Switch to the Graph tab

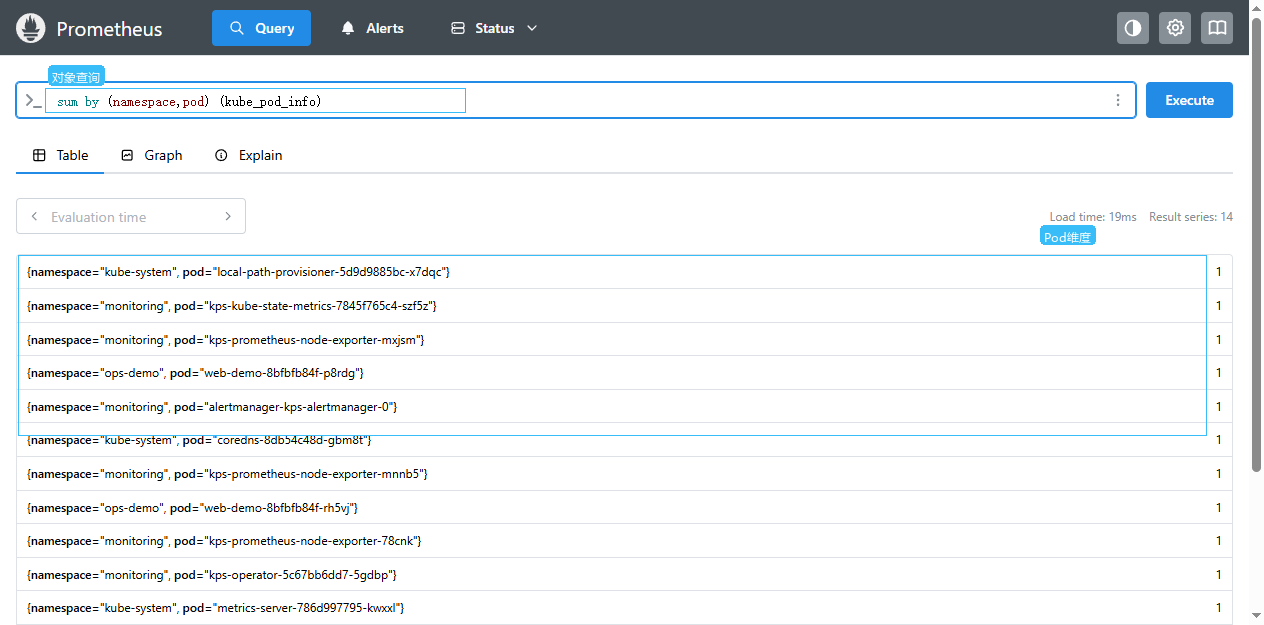click(x=151, y=155)
